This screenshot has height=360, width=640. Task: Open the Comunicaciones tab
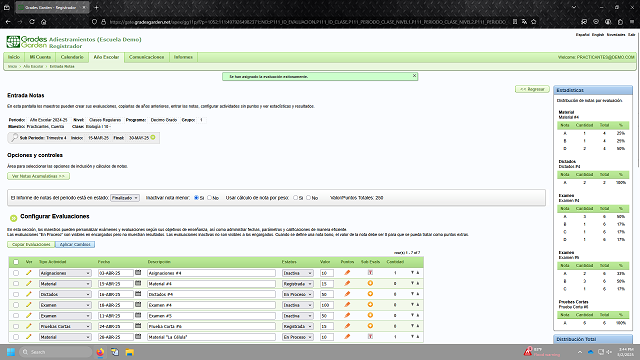(x=146, y=57)
